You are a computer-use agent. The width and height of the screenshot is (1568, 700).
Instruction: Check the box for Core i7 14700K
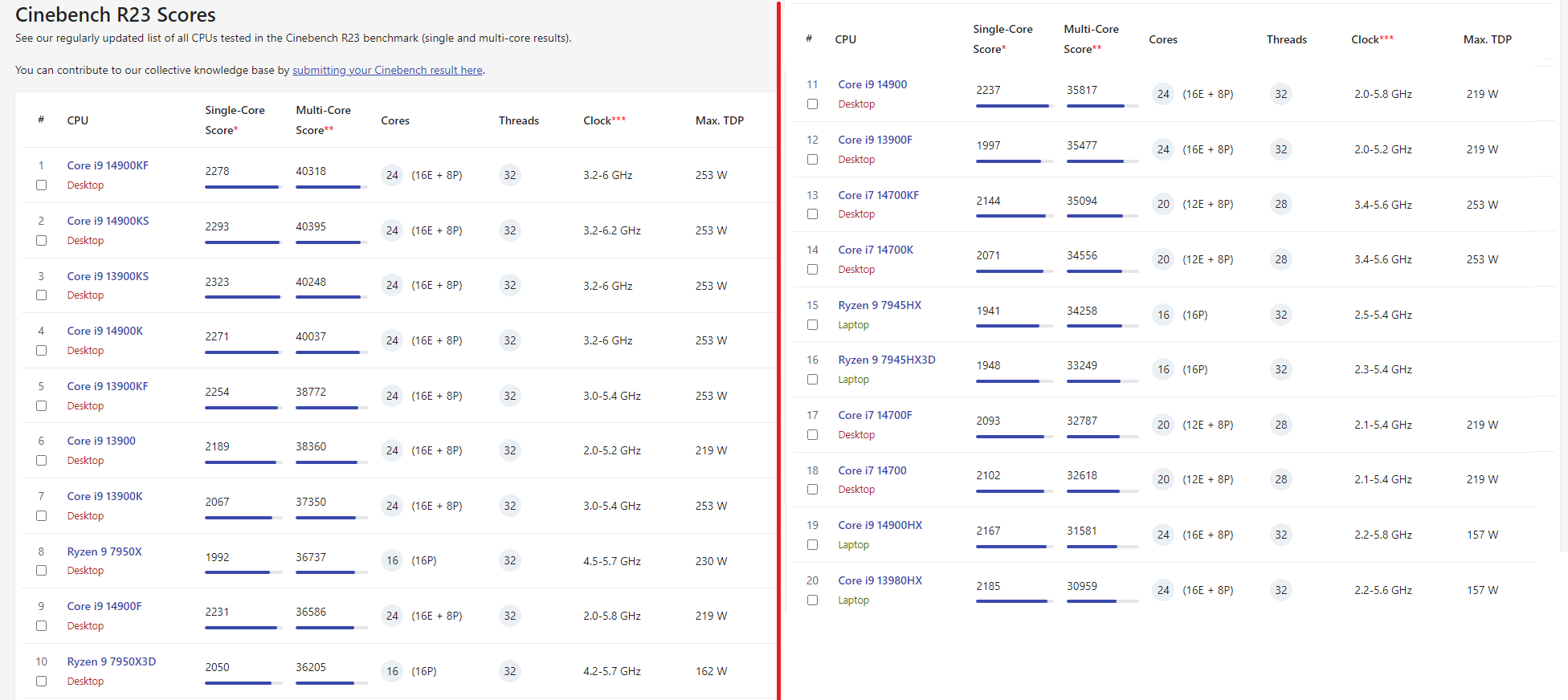[x=813, y=270]
